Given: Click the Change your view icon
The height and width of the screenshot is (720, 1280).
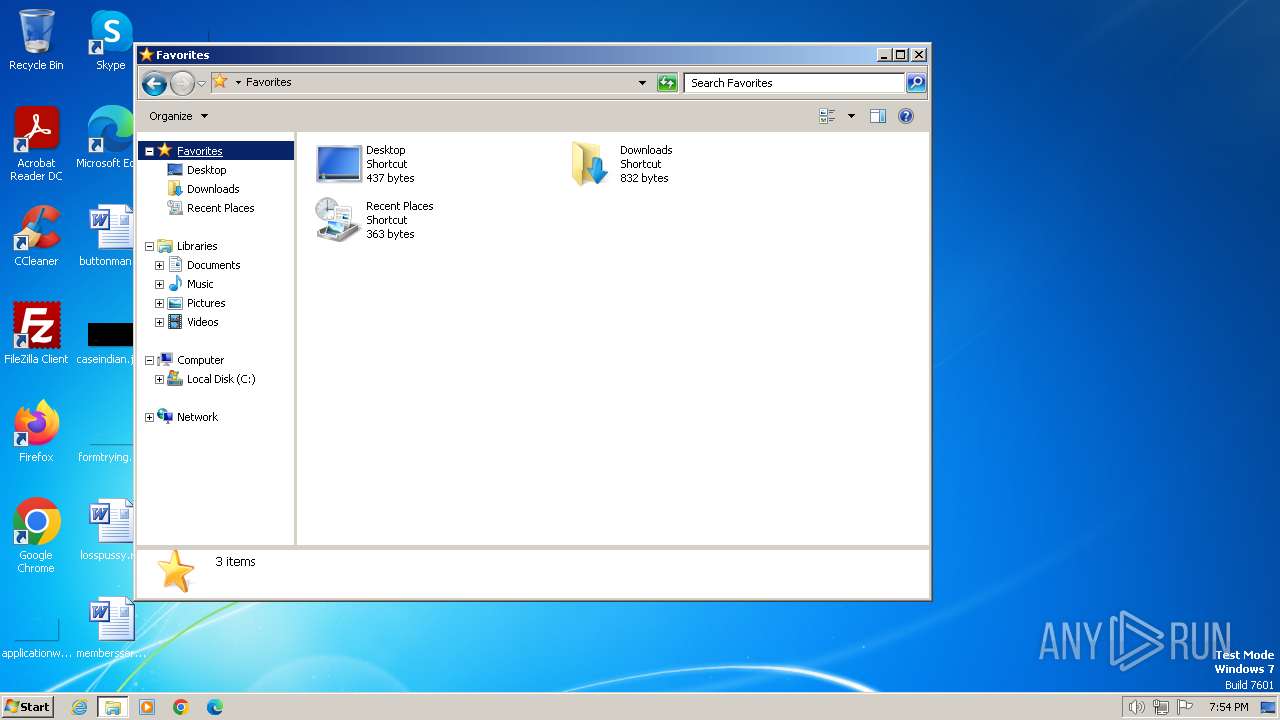Looking at the screenshot, I should click(x=827, y=116).
